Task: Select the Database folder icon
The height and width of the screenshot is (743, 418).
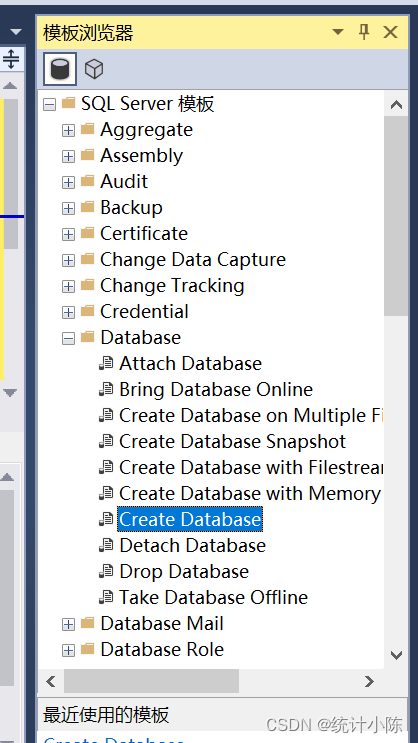Action: 87,337
